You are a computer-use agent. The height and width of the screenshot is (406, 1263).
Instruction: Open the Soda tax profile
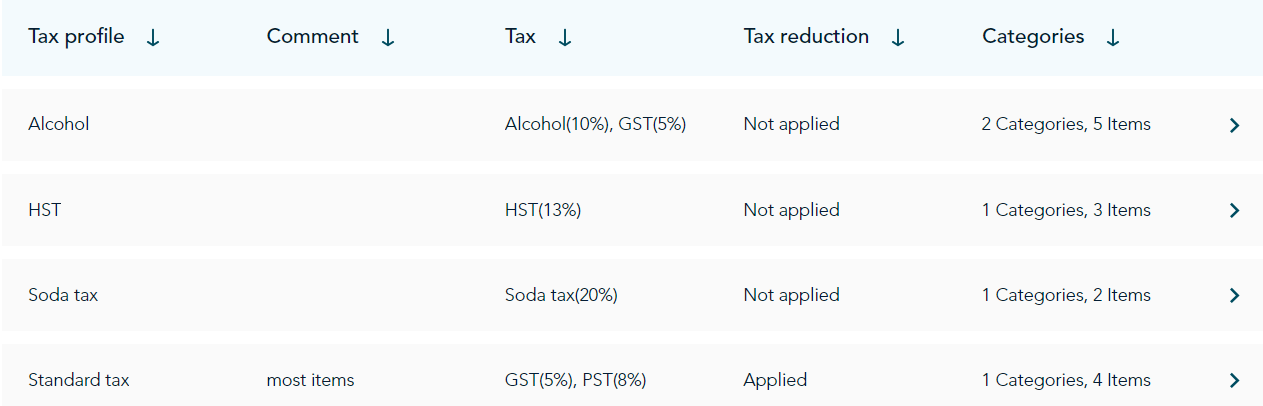click(63, 295)
